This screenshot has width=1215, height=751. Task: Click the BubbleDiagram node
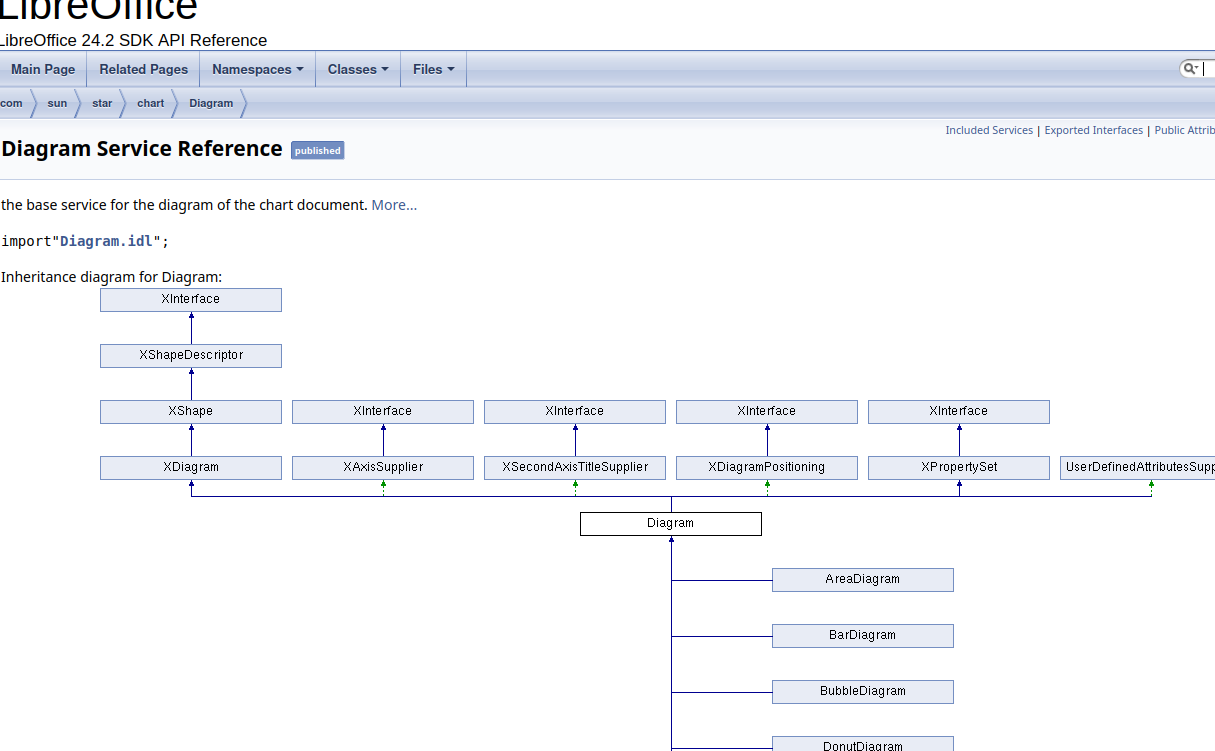[x=863, y=691]
